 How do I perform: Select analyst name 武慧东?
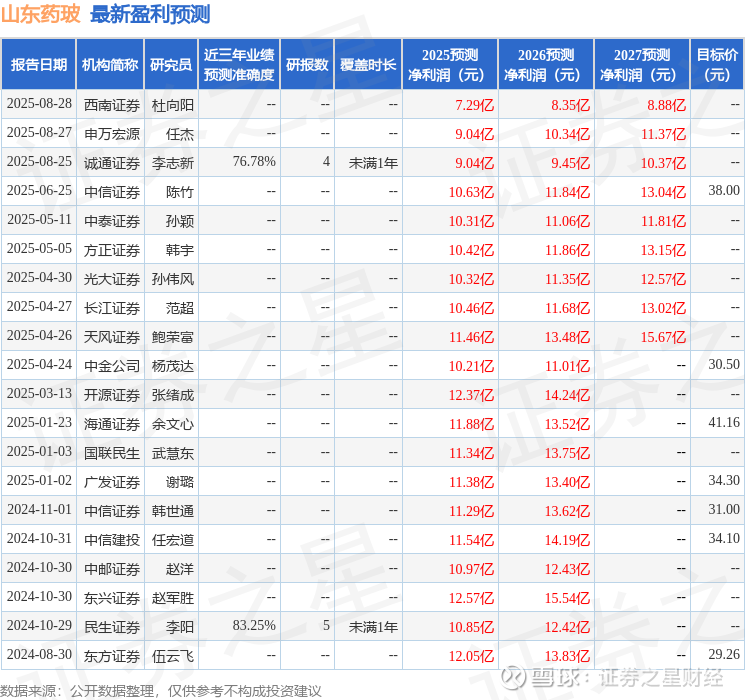pyautogui.click(x=172, y=453)
